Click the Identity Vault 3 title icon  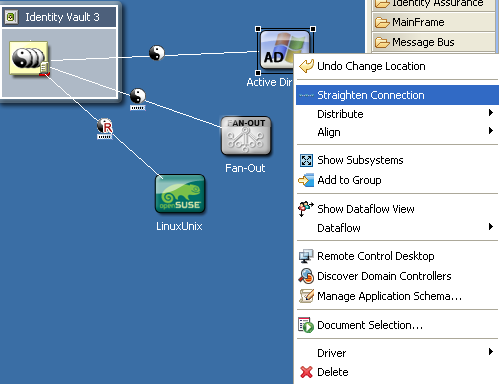click(x=11, y=17)
